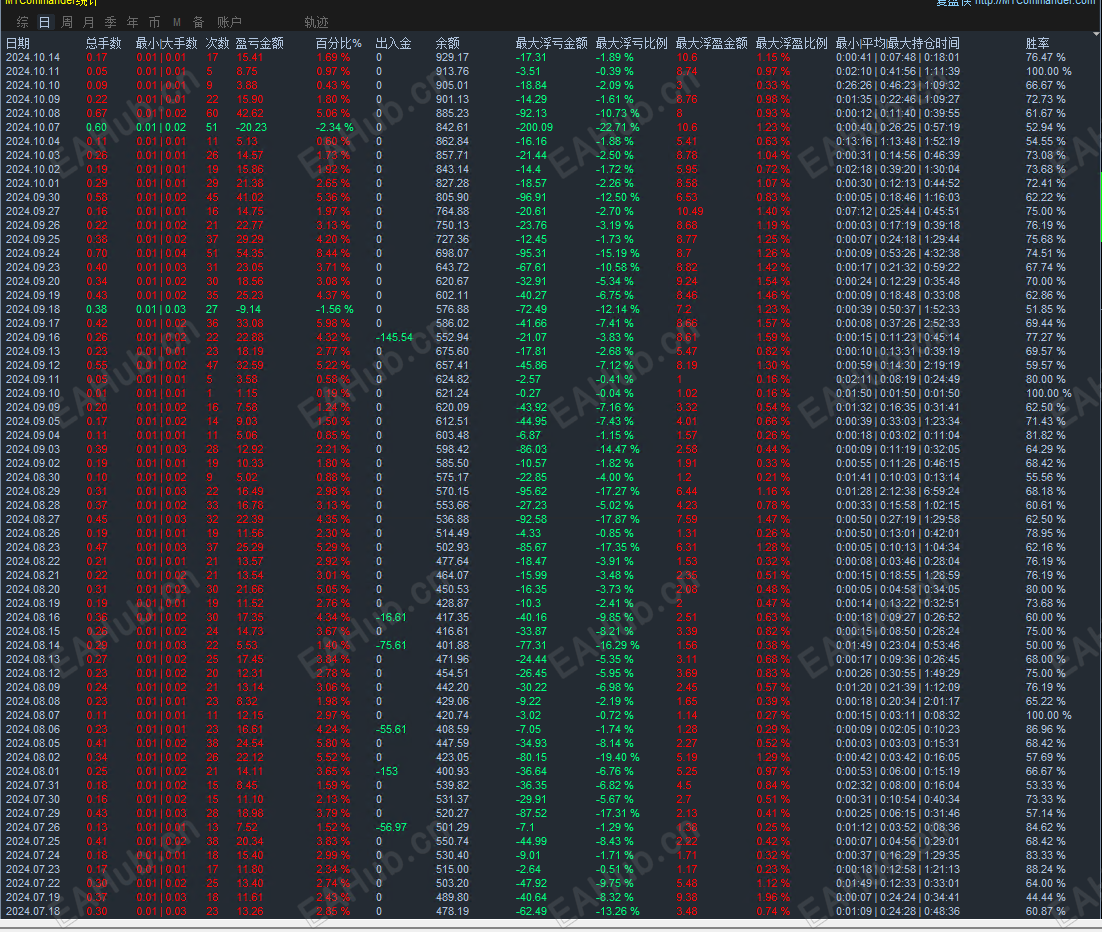Click the 最大浮亏比例 column header

pyautogui.click(x=631, y=44)
